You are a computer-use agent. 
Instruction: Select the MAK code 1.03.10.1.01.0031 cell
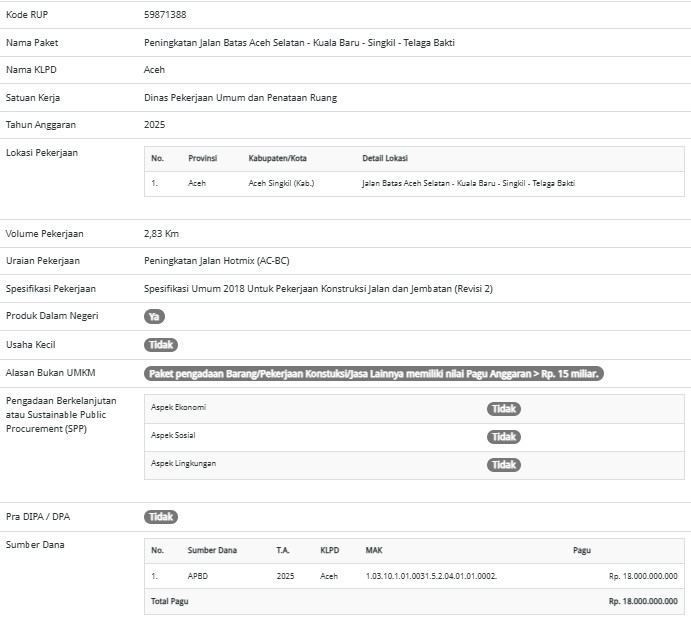pyautogui.click(x=431, y=576)
